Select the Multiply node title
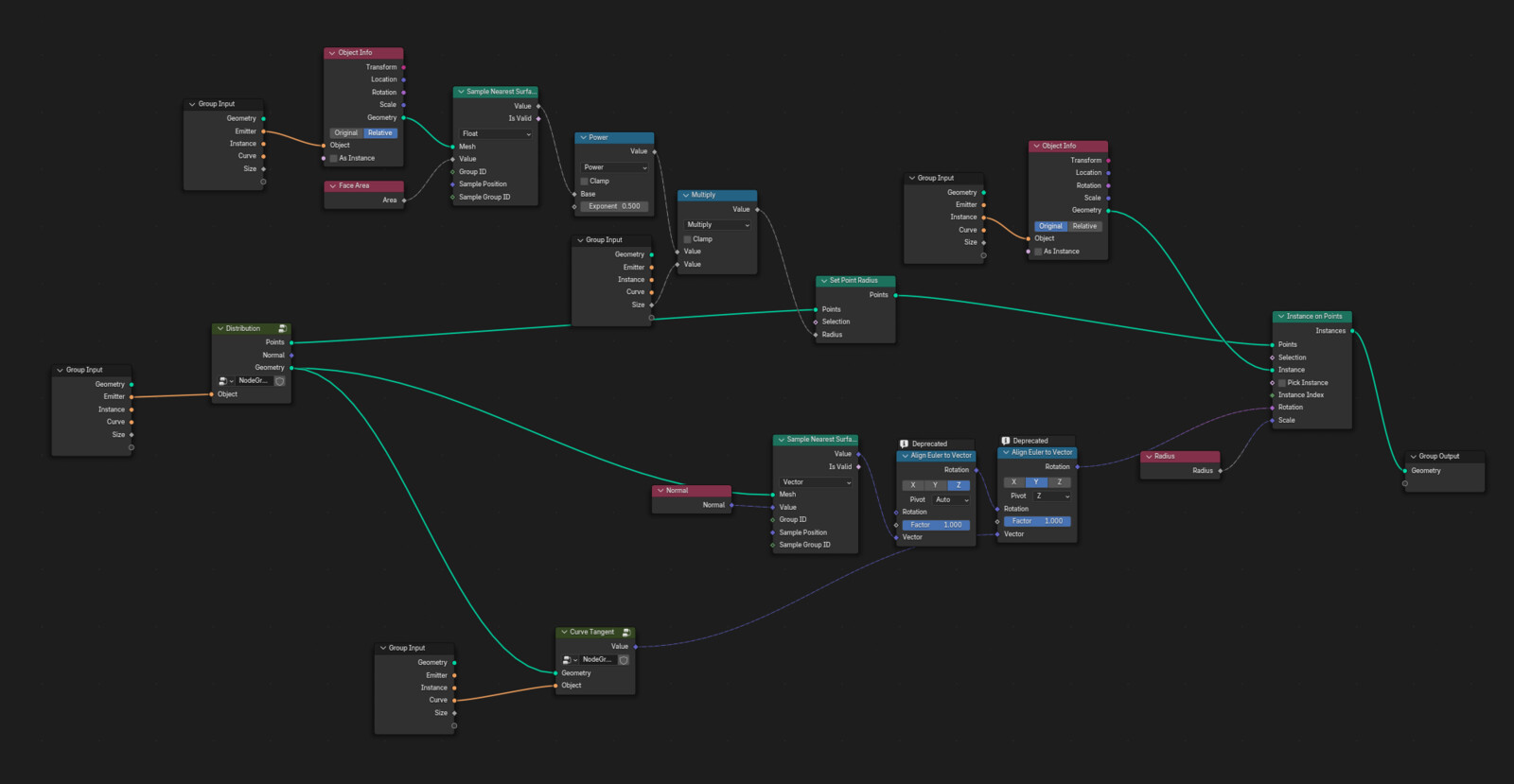 (704, 196)
